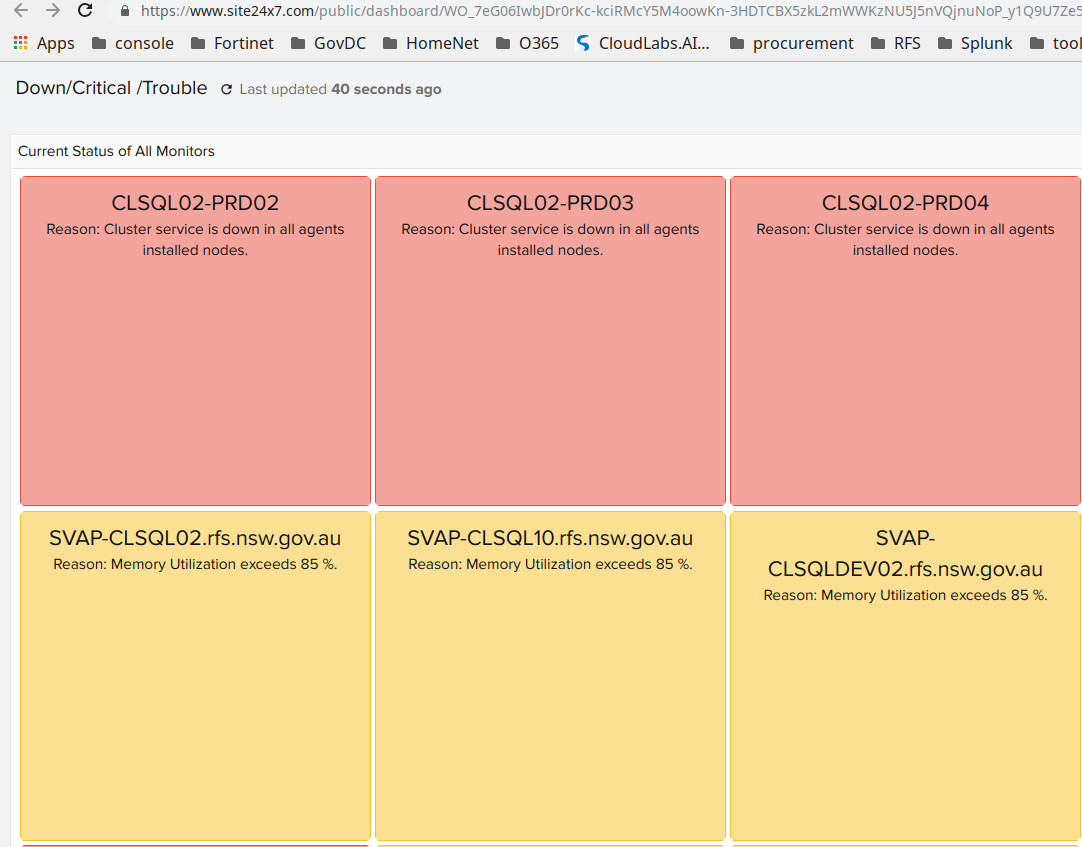Open the GovDC bookmark folder
1082x847 pixels.
(x=328, y=43)
